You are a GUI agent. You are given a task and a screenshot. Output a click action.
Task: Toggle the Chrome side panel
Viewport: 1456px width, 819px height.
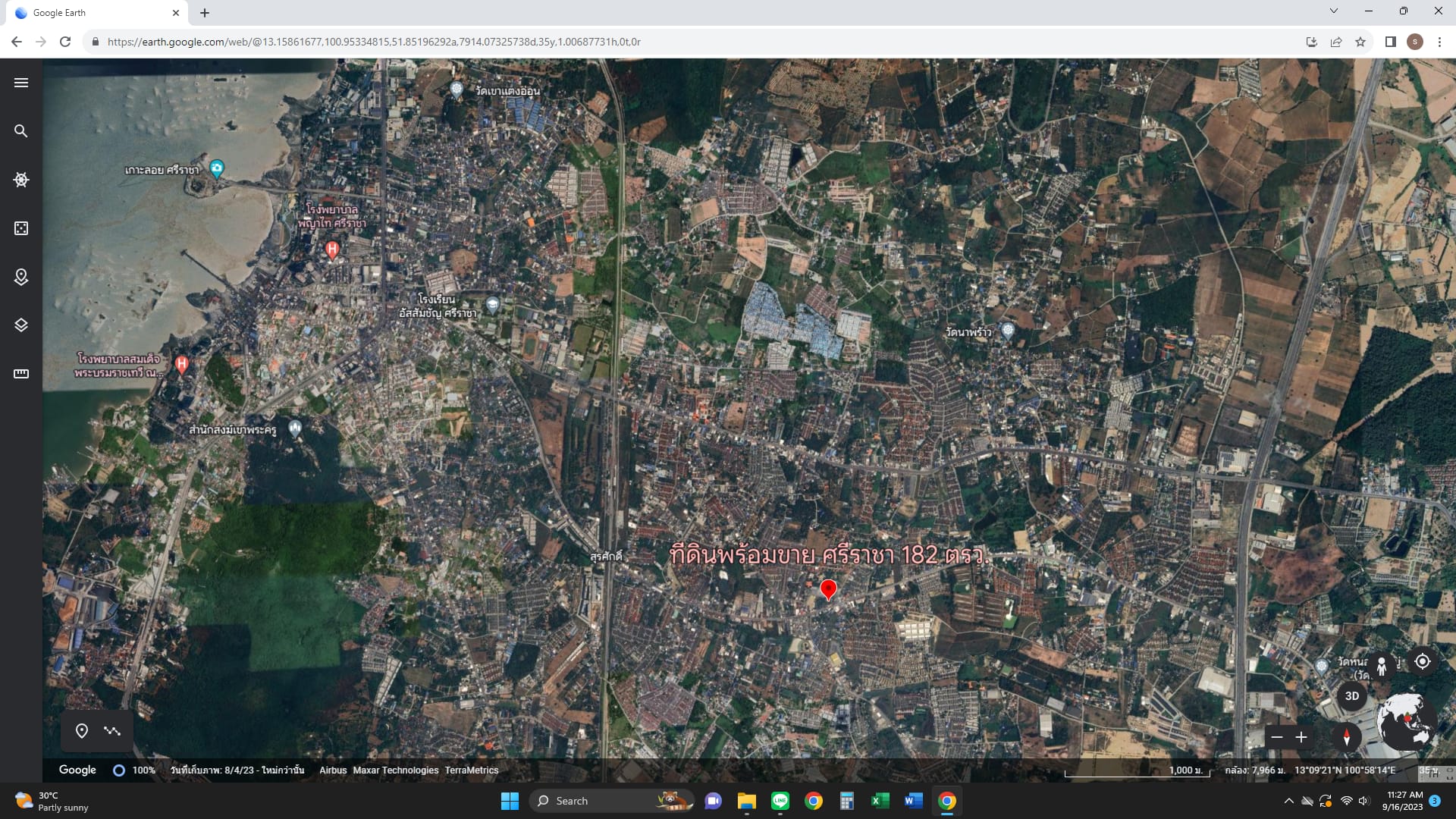point(1390,42)
